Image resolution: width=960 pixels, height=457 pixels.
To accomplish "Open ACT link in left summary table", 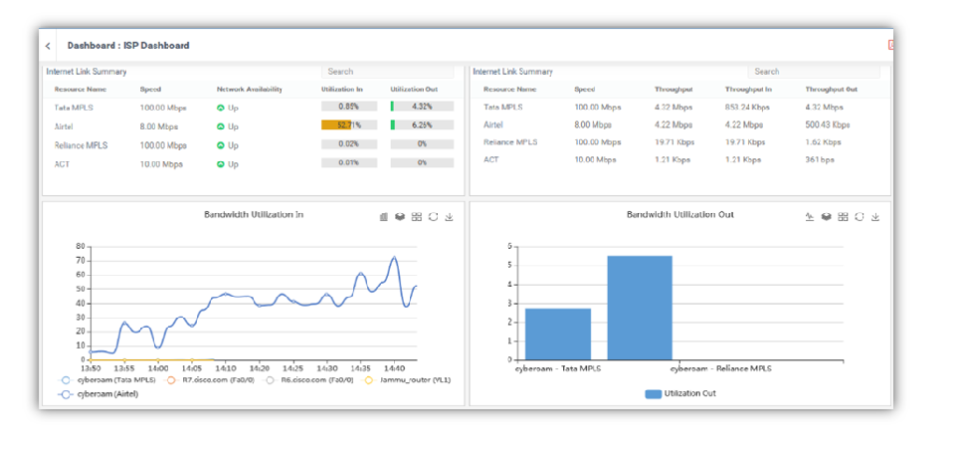I will (62, 164).
